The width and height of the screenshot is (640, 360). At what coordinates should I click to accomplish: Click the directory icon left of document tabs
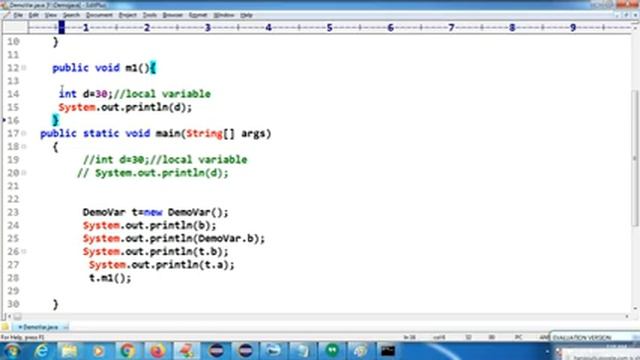[x=5, y=327]
